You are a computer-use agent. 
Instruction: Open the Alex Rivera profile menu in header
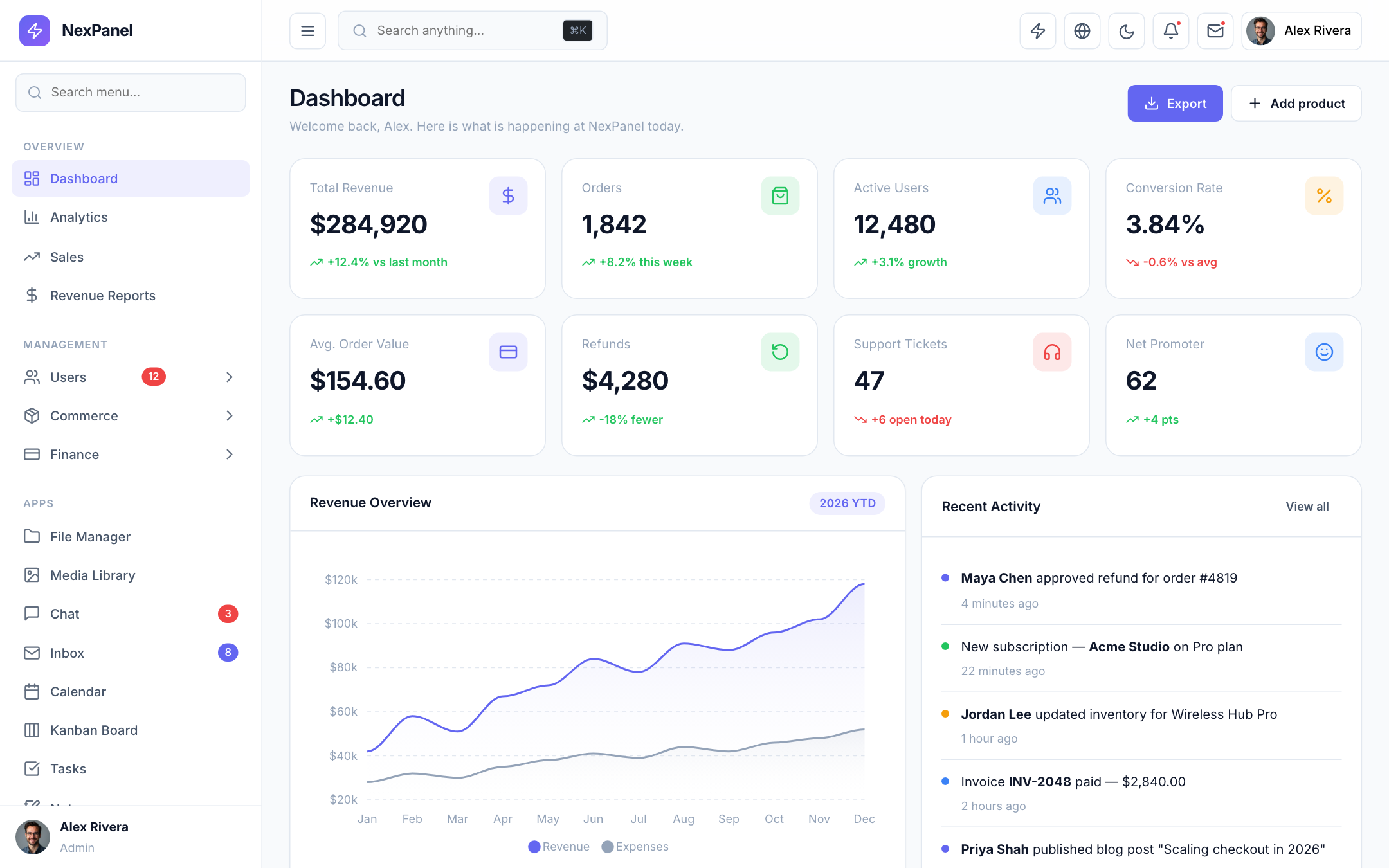pyautogui.click(x=1302, y=30)
